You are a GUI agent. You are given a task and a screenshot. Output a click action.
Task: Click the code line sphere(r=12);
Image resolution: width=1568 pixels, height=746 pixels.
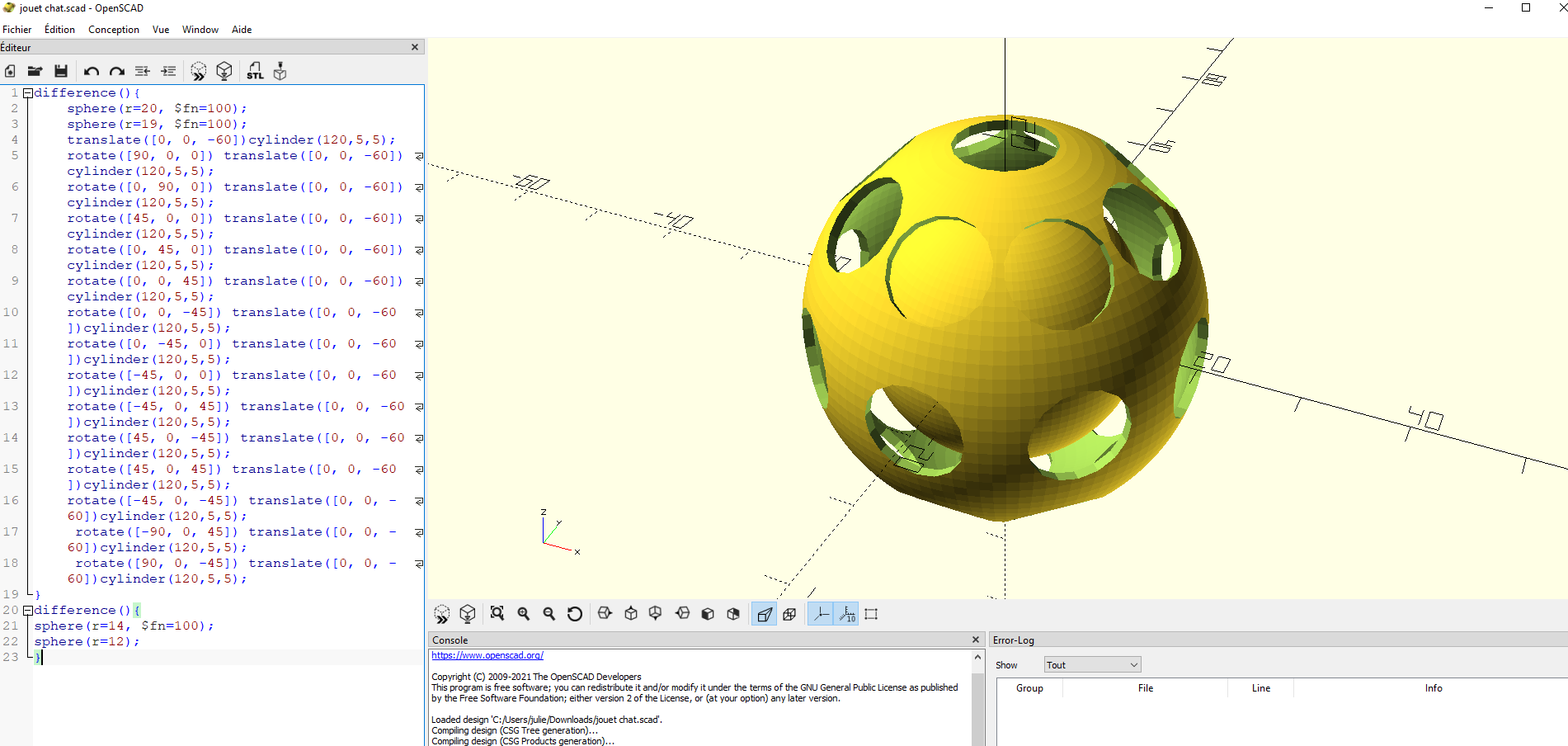click(87, 642)
